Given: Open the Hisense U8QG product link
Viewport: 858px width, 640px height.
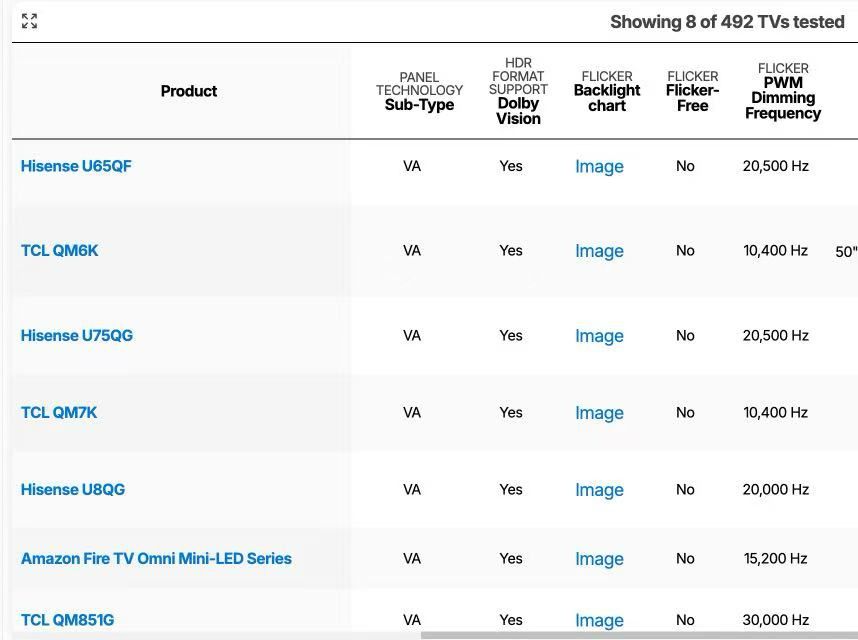Looking at the screenshot, I should tap(73, 490).
